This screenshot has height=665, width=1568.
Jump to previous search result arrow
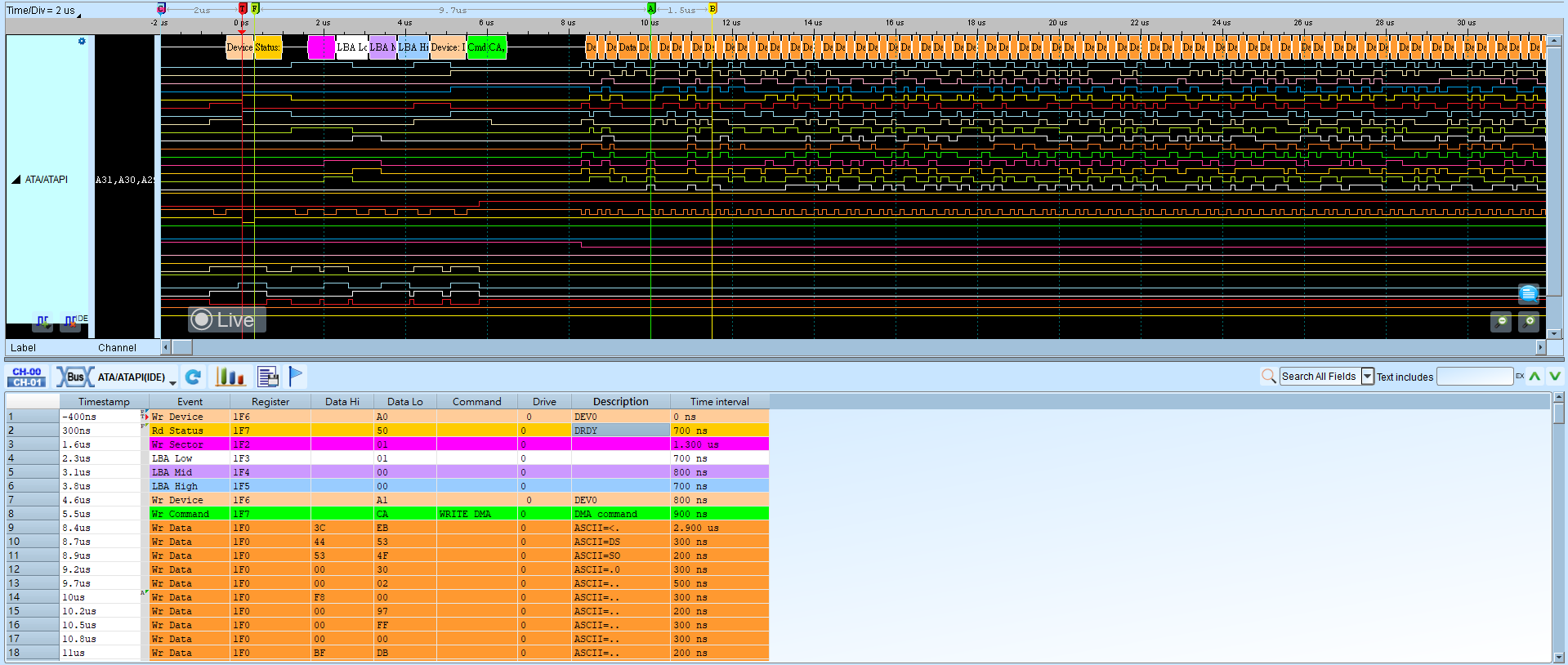coord(1534,377)
